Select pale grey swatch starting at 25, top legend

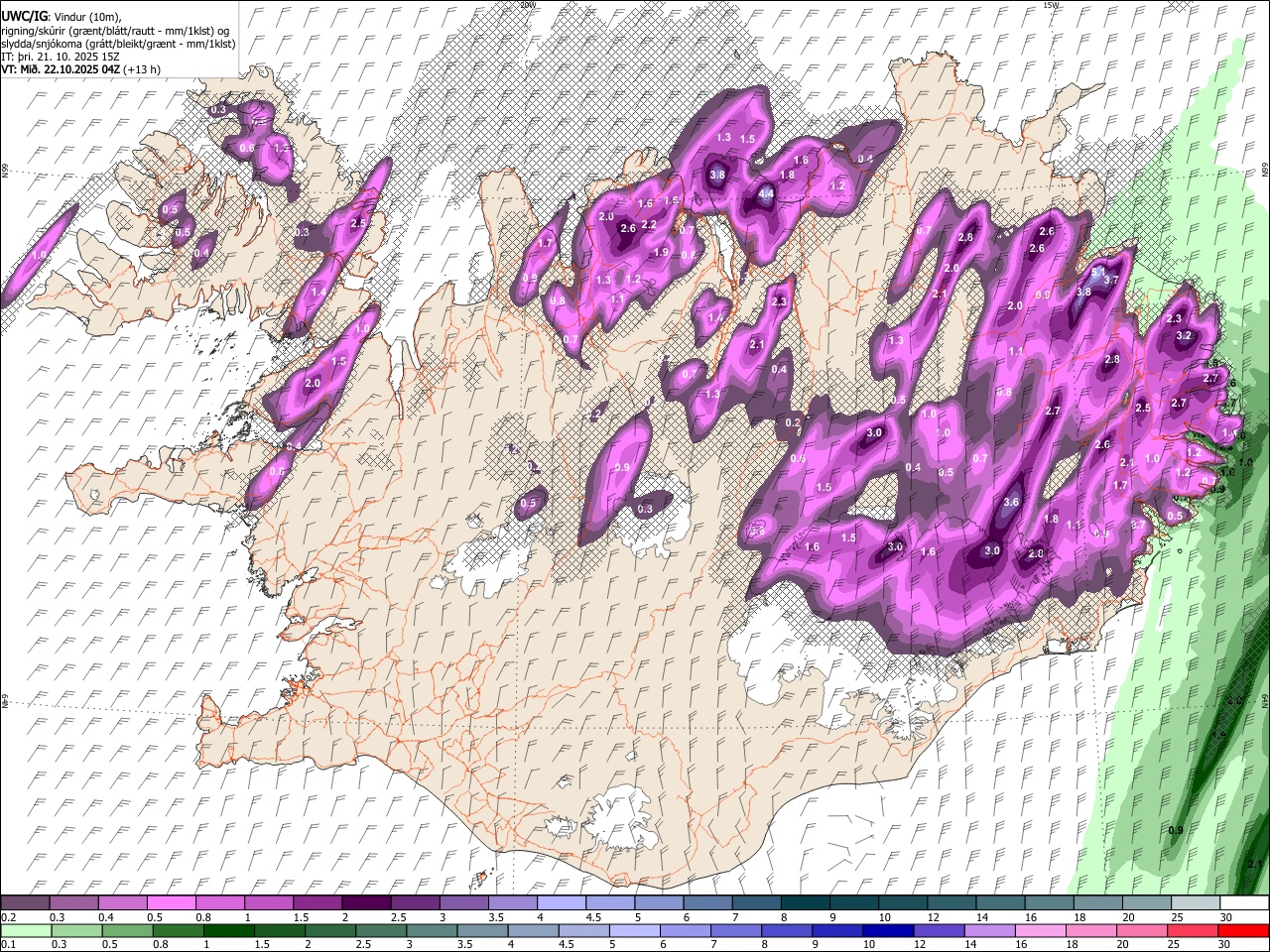pos(1196,902)
